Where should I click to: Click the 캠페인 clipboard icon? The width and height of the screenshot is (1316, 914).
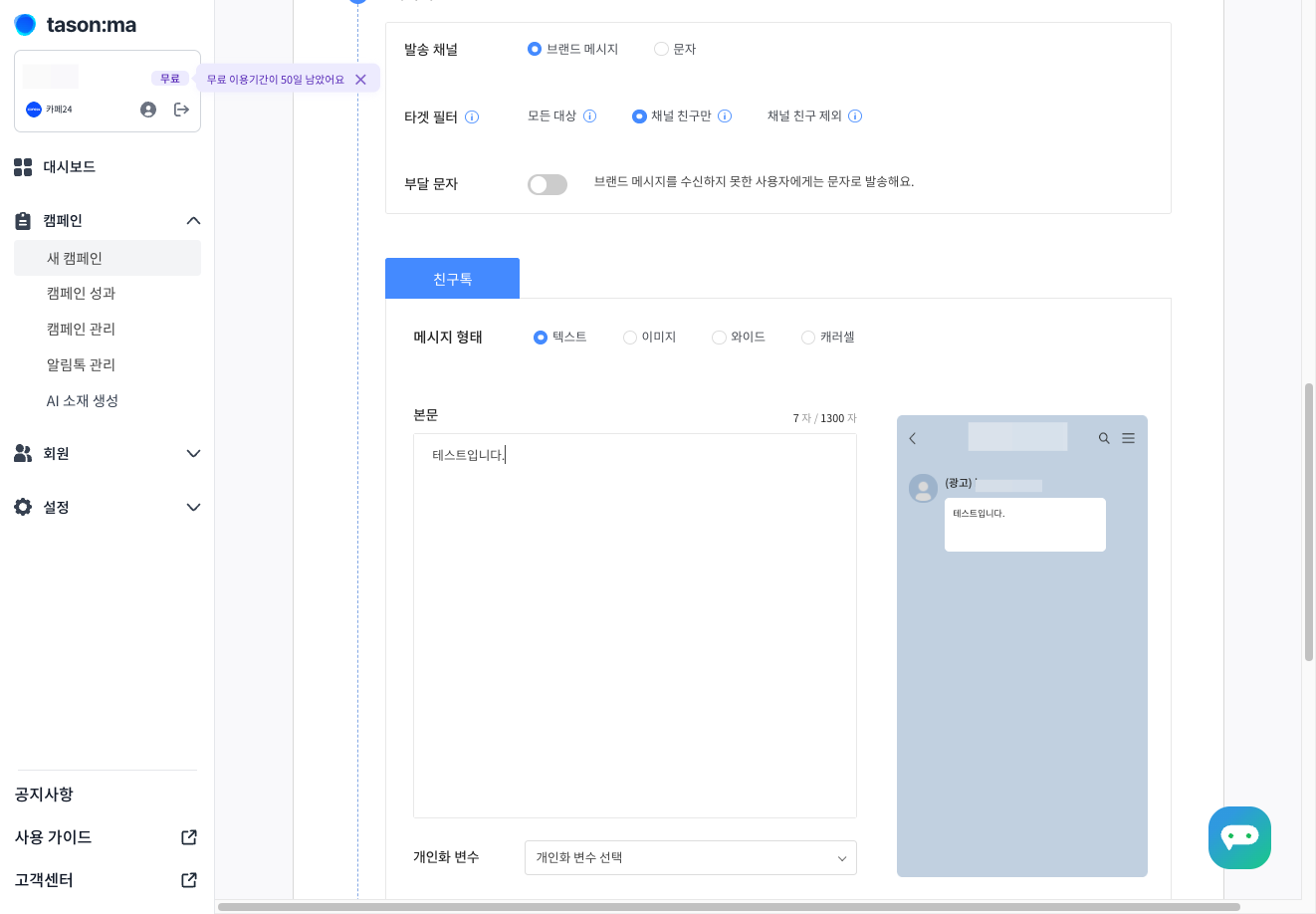point(23,221)
